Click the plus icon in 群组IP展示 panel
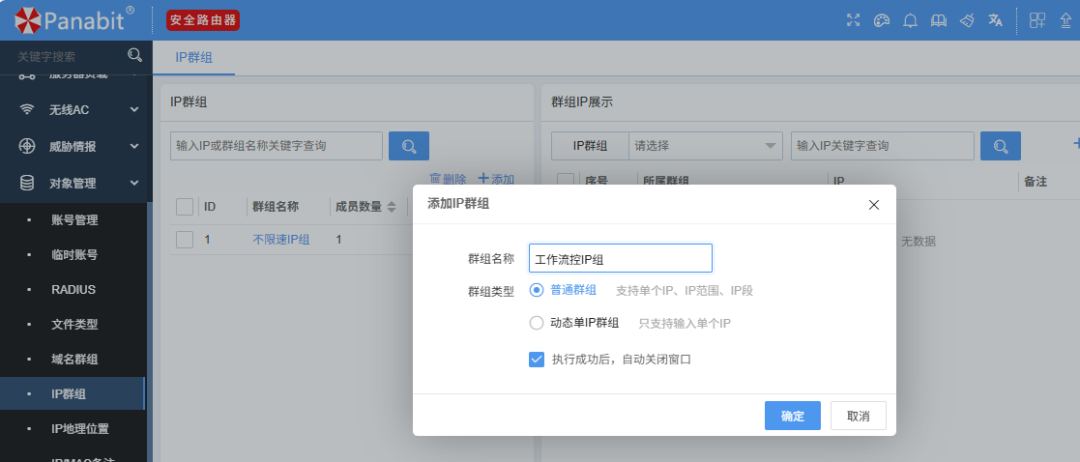 coord(1076,143)
